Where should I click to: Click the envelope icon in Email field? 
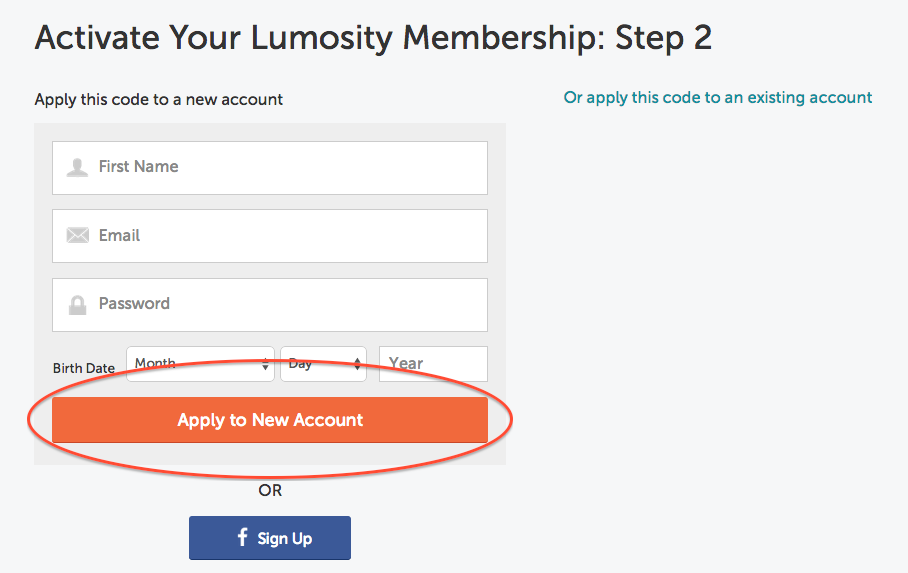[x=77, y=236]
